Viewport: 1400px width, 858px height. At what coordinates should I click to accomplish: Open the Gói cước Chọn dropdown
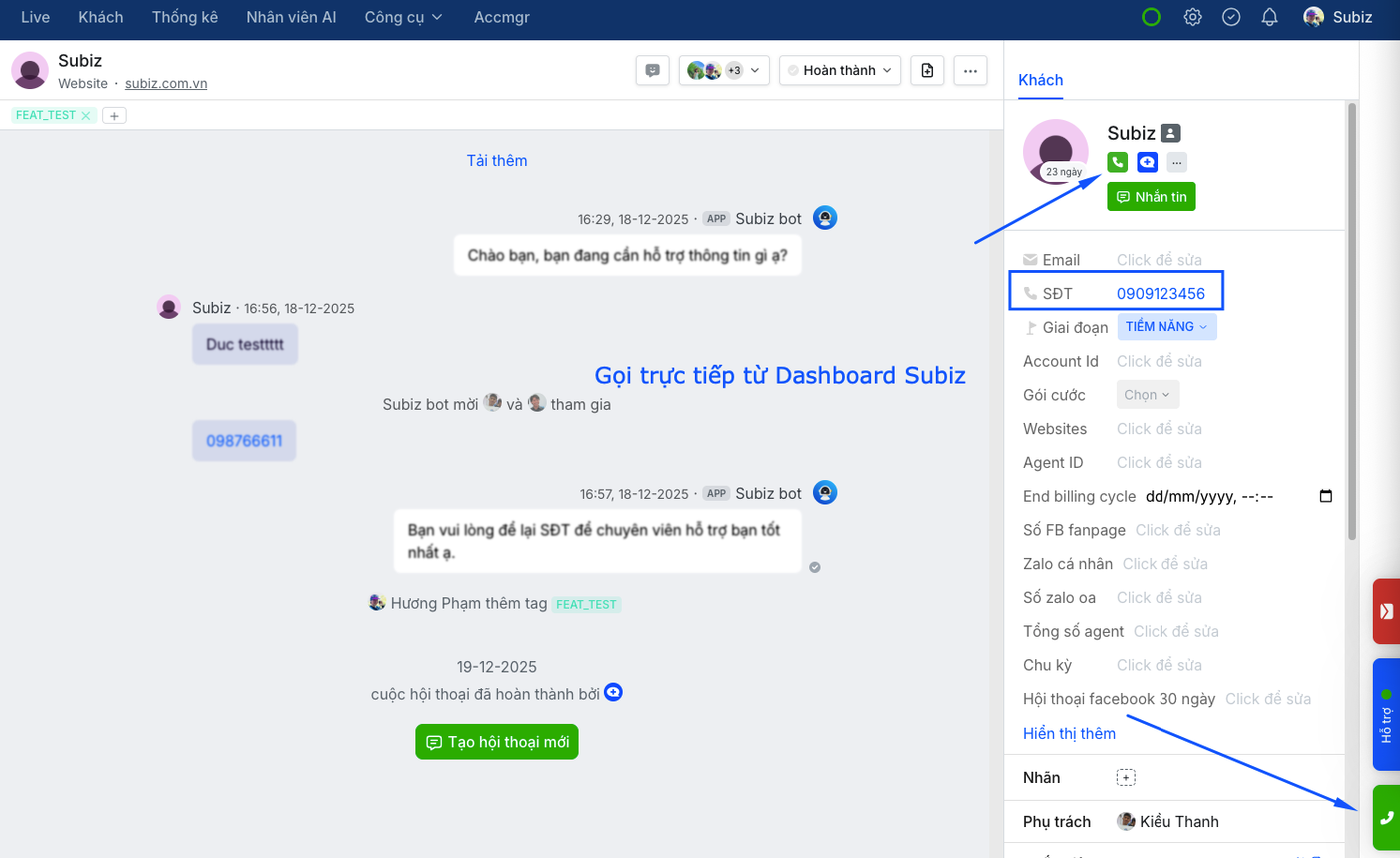tap(1147, 395)
